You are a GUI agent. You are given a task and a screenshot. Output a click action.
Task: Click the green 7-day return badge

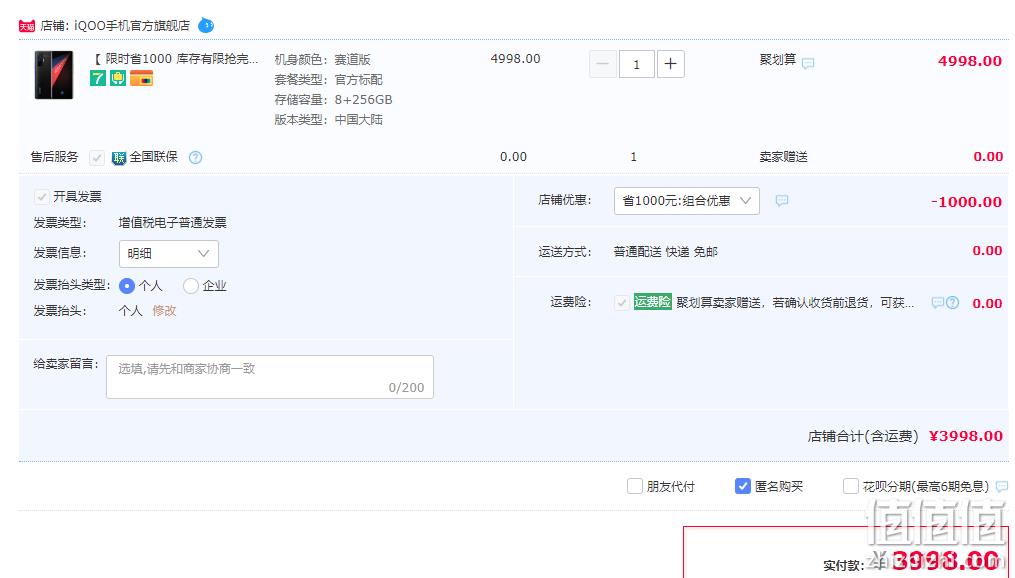click(x=98, y=78)
